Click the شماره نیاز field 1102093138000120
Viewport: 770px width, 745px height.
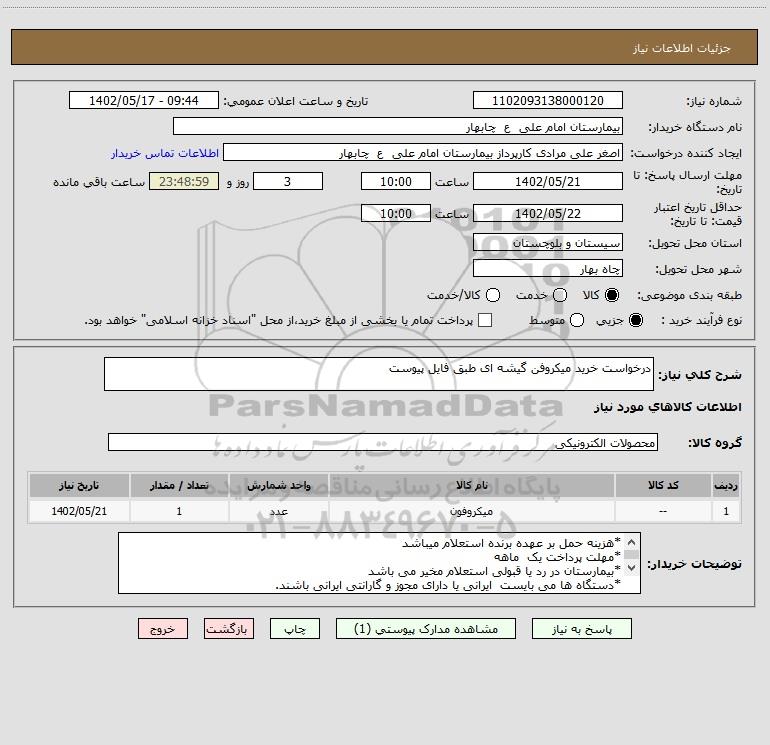click(548, 100)
